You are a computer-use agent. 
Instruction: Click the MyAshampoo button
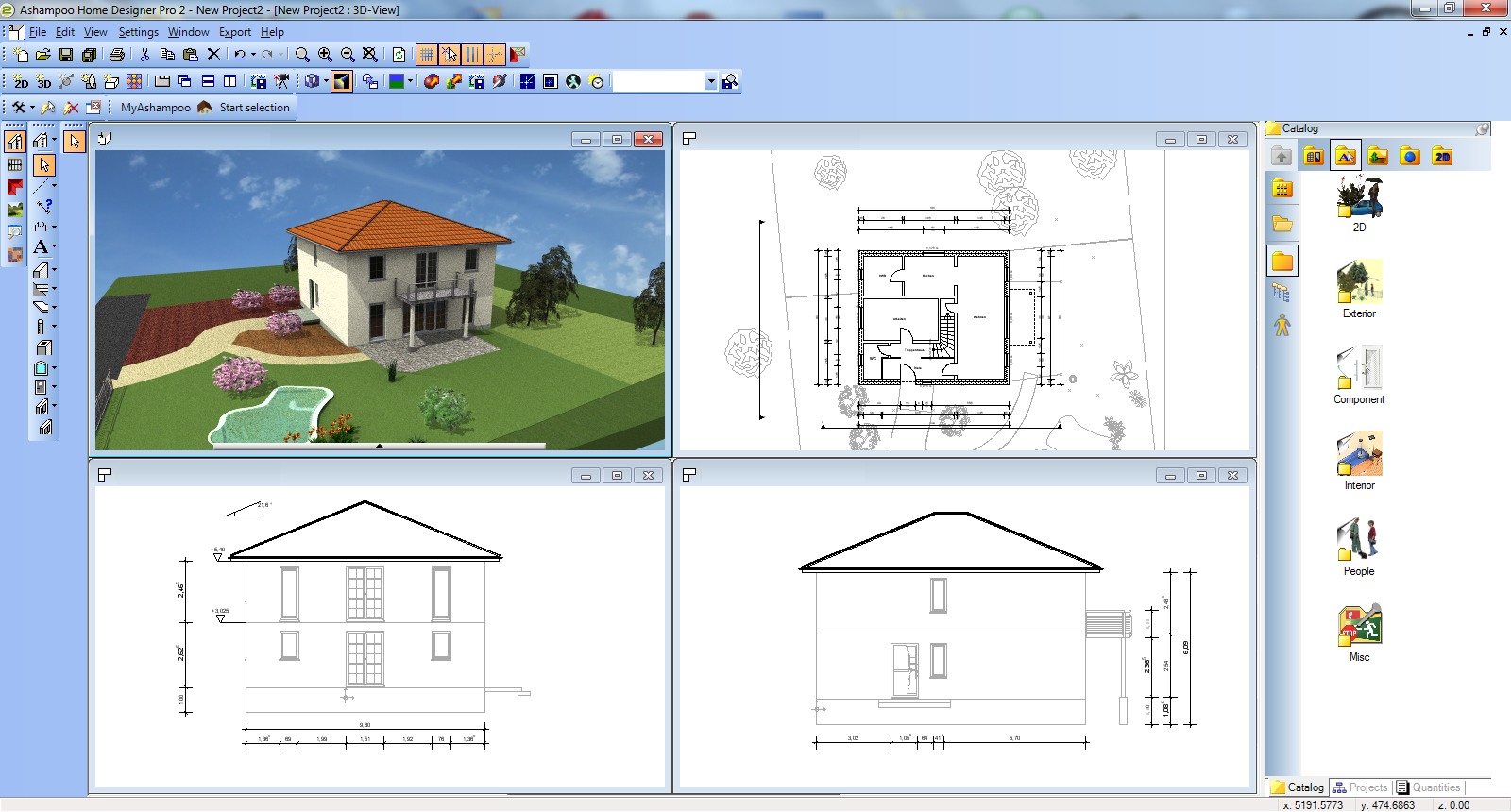coord(155,108)
